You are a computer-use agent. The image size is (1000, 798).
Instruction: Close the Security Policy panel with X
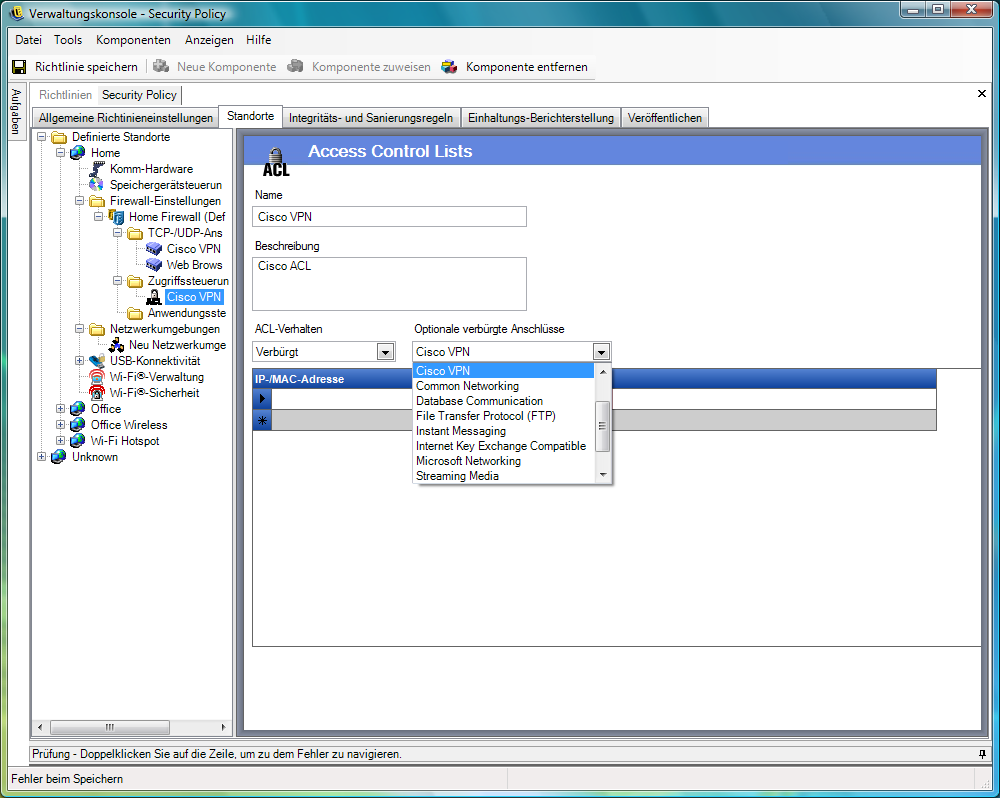(x=982, y=94)
